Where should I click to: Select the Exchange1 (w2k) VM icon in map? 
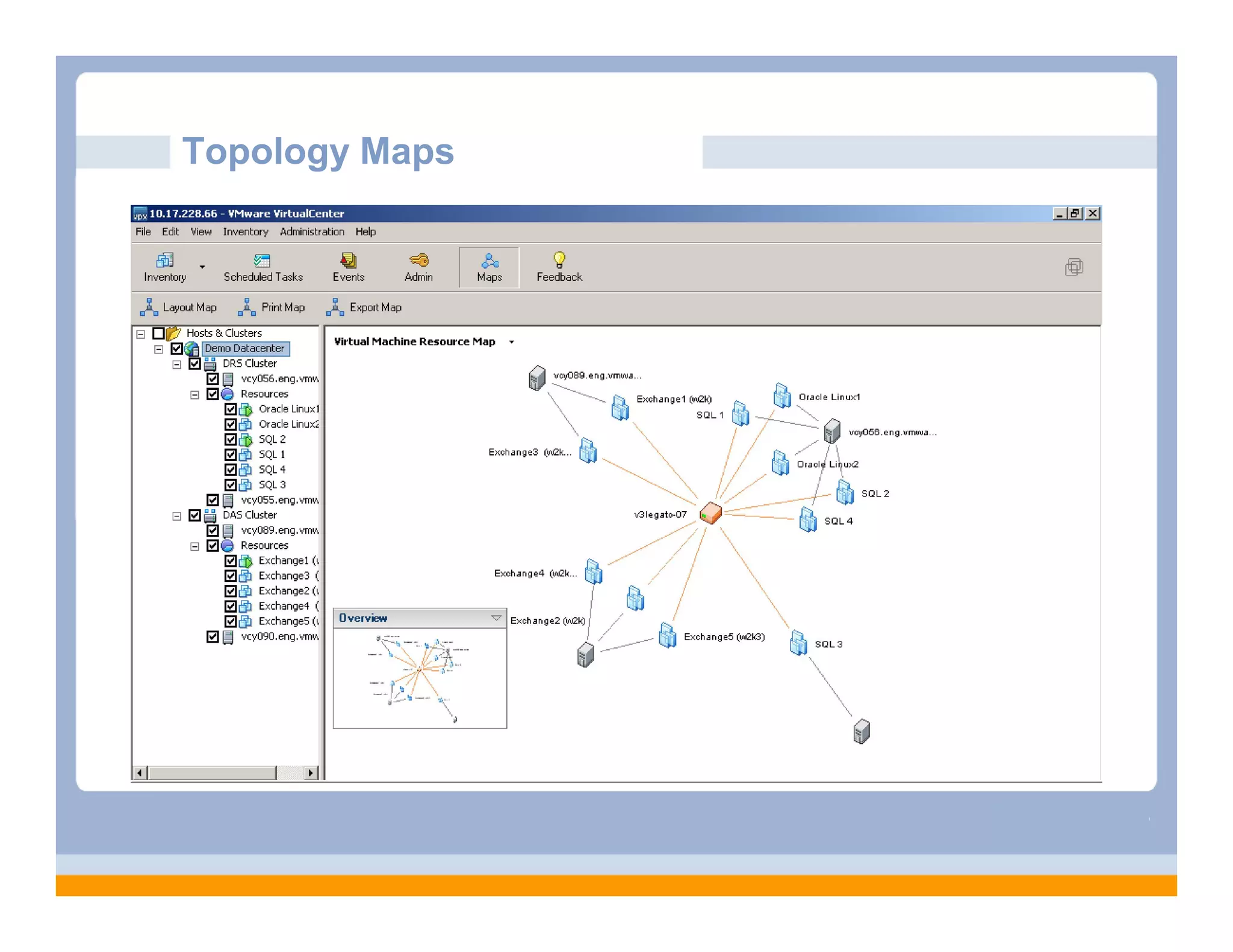(620, 407)
